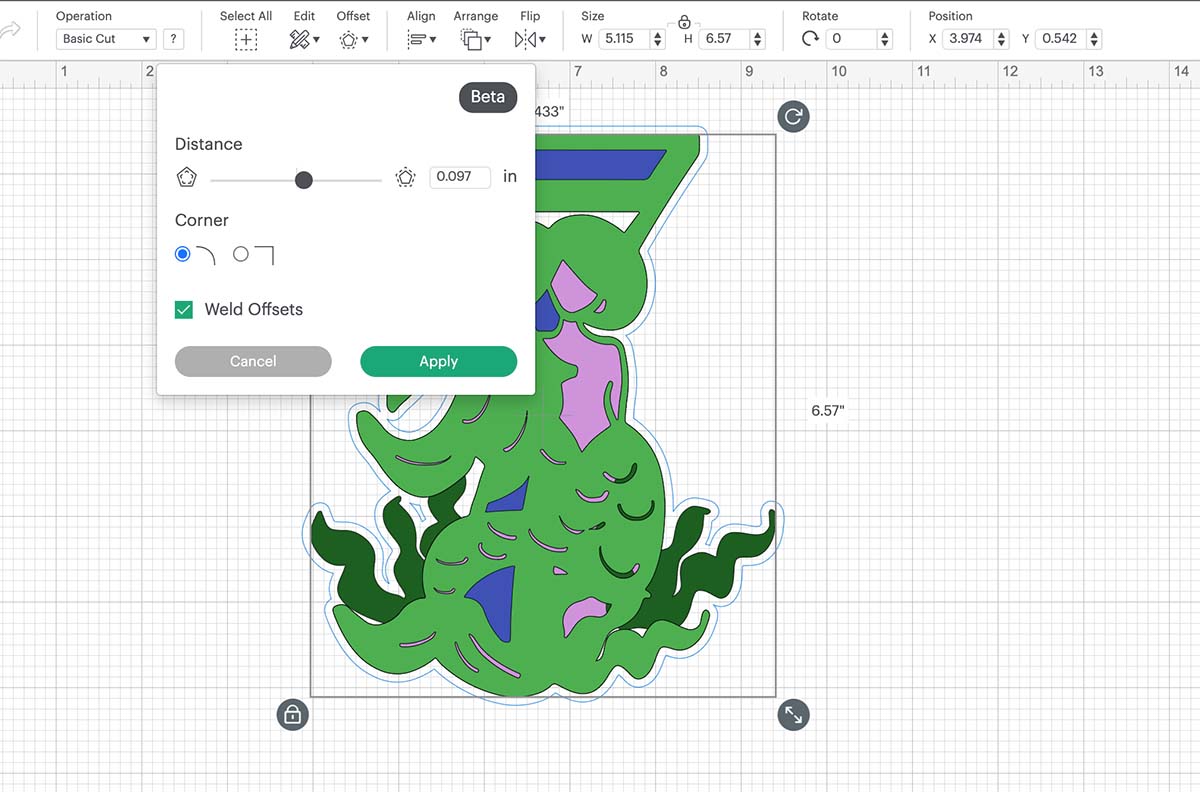
Task: Click the Size label
Action: [x=593, y=16]
